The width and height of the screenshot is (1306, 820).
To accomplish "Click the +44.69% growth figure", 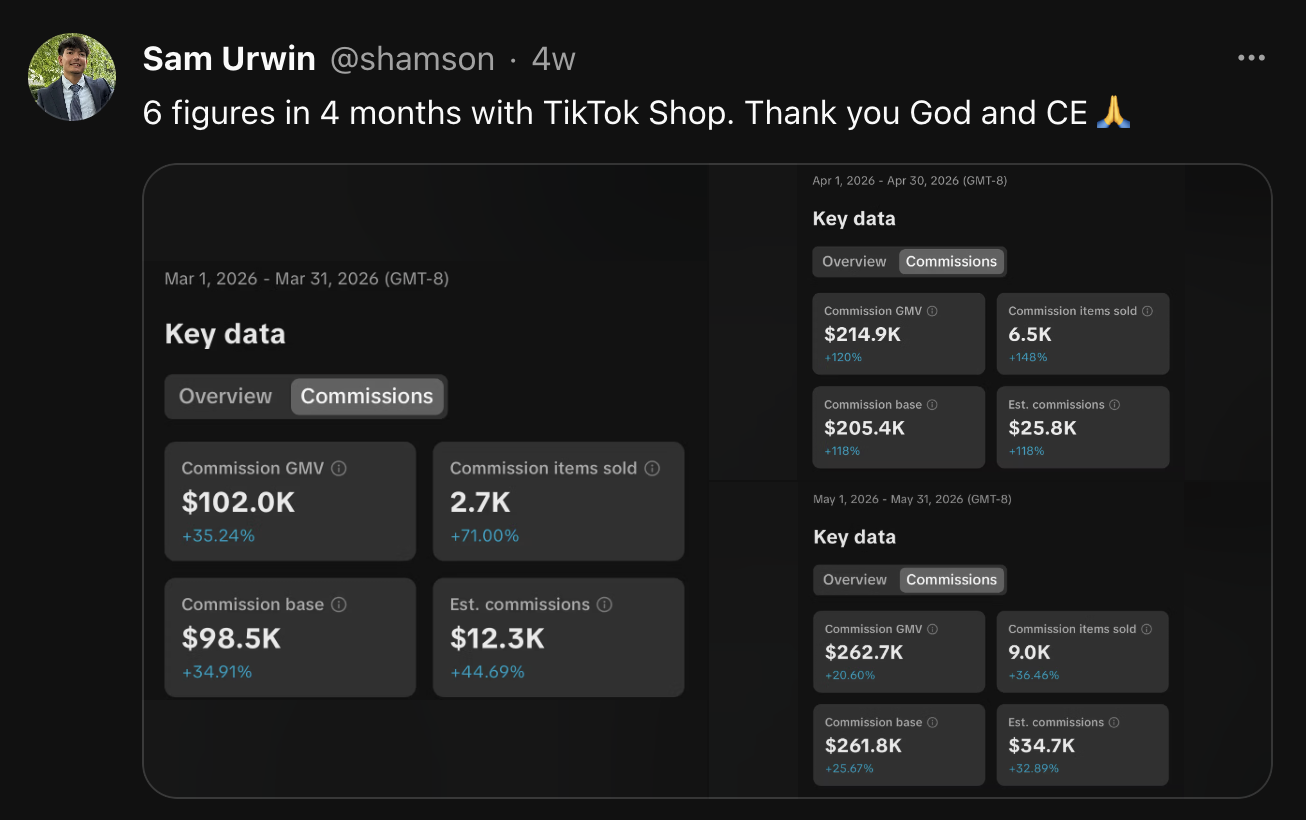I will point(487,672).
